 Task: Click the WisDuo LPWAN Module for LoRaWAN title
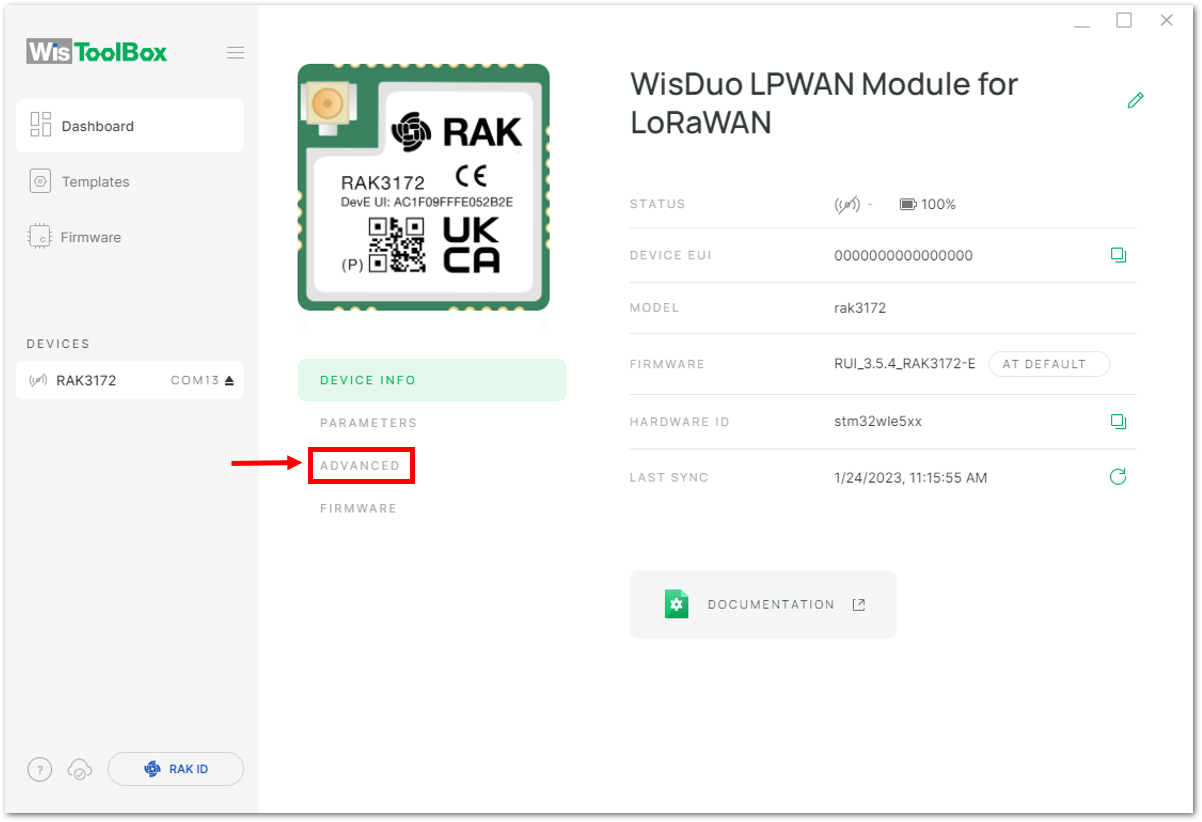pos(824,103)
